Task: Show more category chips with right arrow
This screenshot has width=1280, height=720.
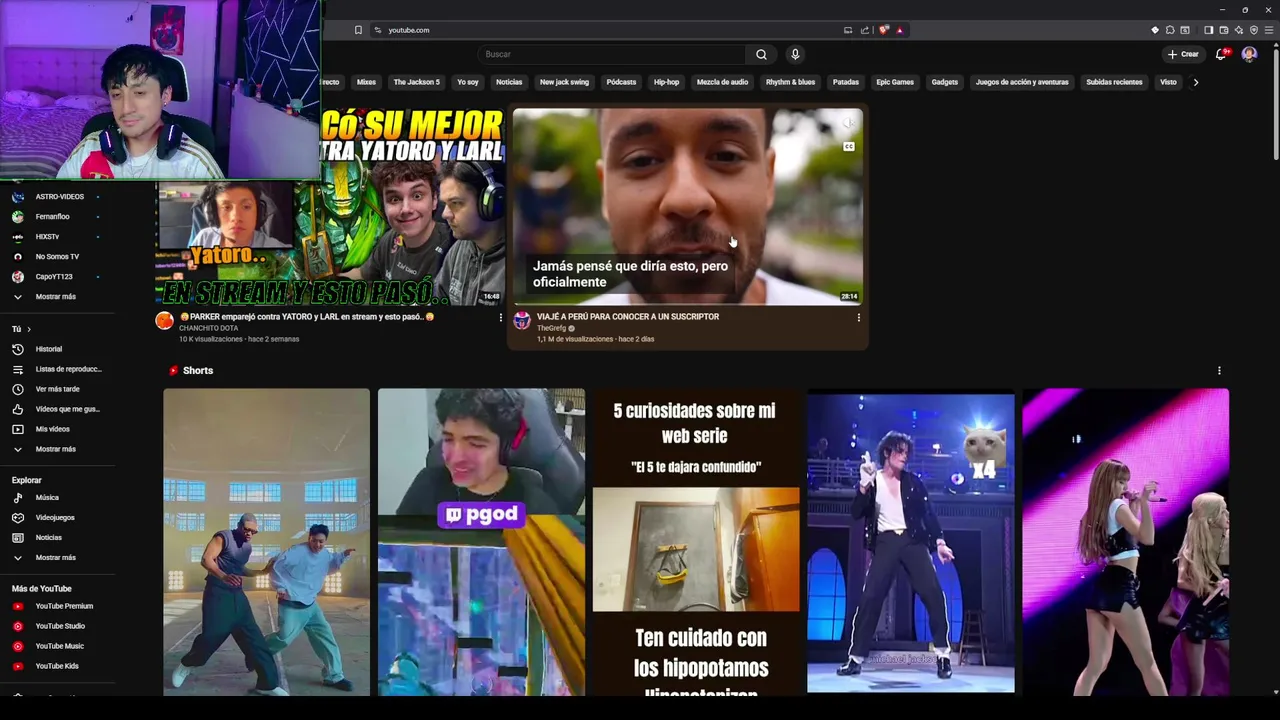Action: 1195,82
